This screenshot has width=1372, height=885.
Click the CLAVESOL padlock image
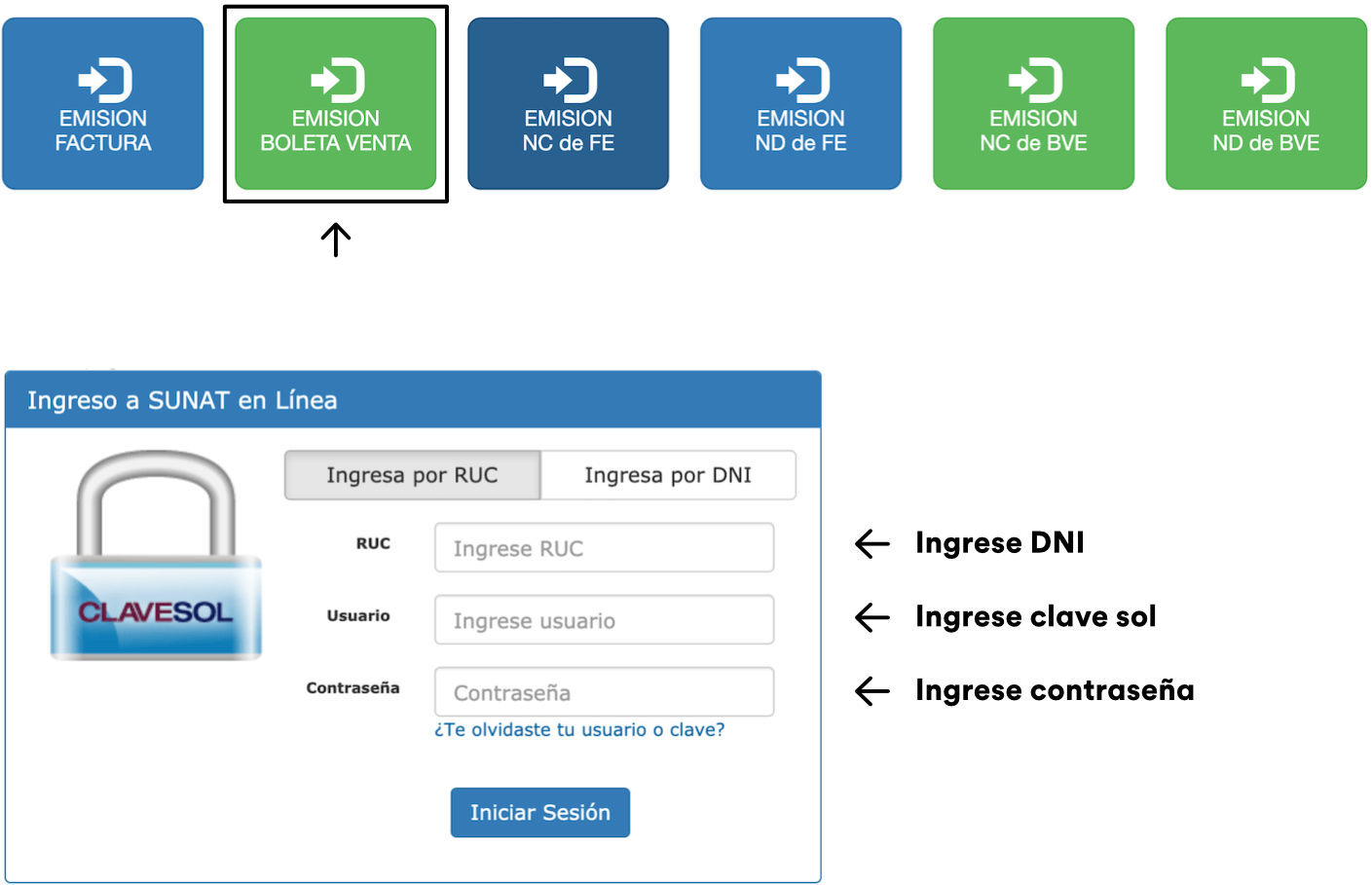[x=156, y=555]
